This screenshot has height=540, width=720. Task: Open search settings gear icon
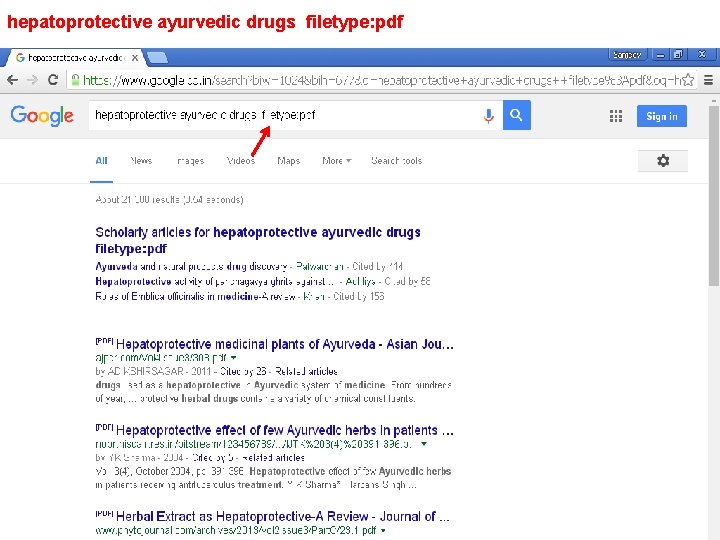pyautogui.click(x=663, y=161)
